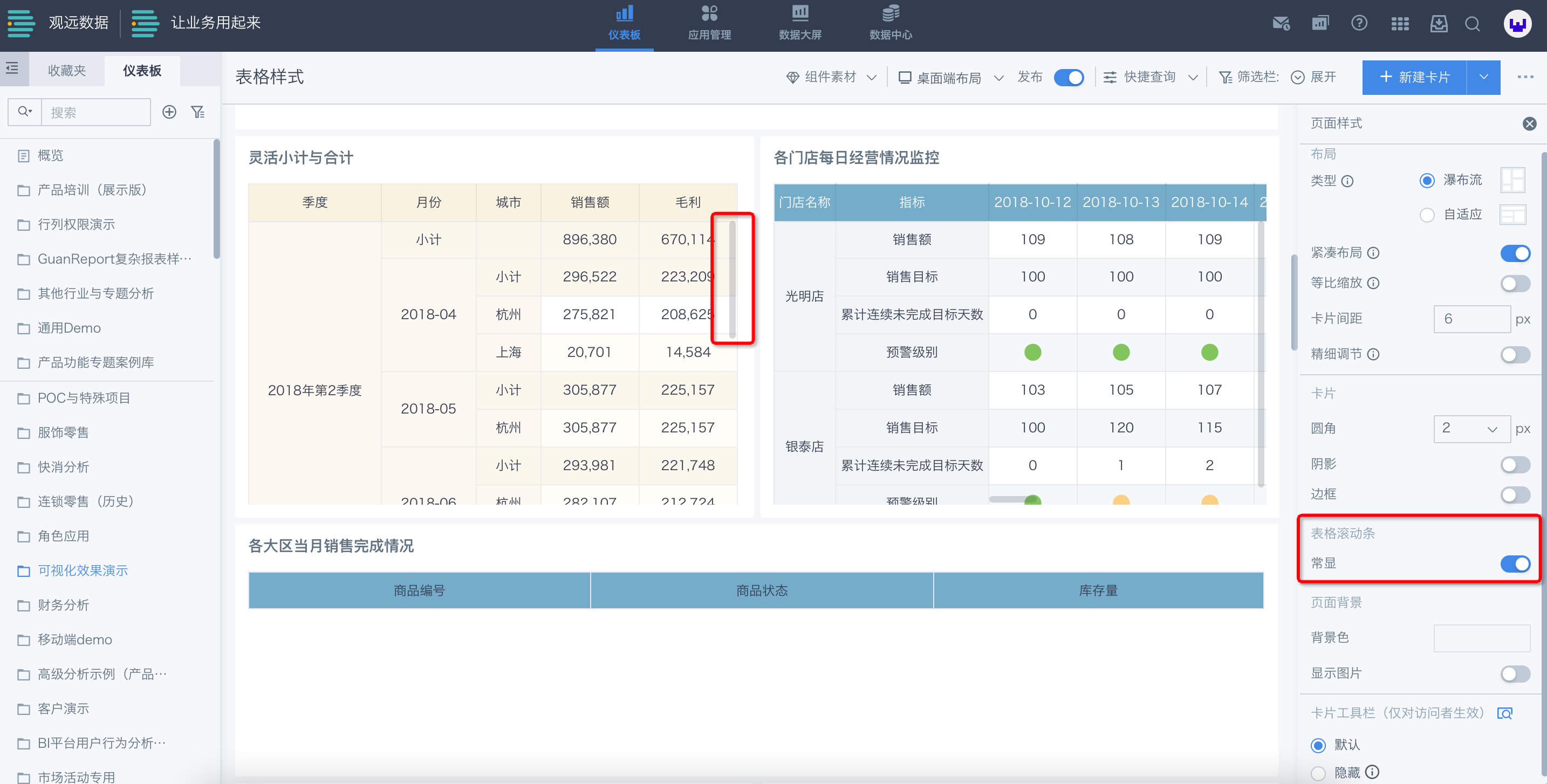Click the download inbox icon
This screenshot has height=784, width=1547.
pos(1438,23)
